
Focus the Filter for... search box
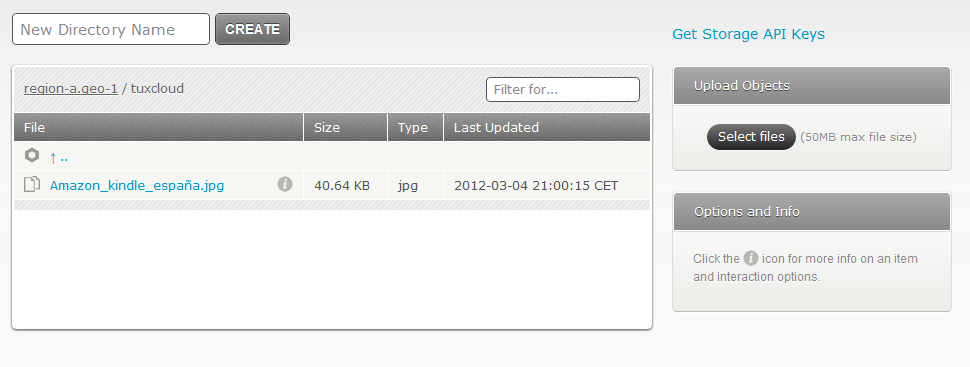tap(563, 89)
